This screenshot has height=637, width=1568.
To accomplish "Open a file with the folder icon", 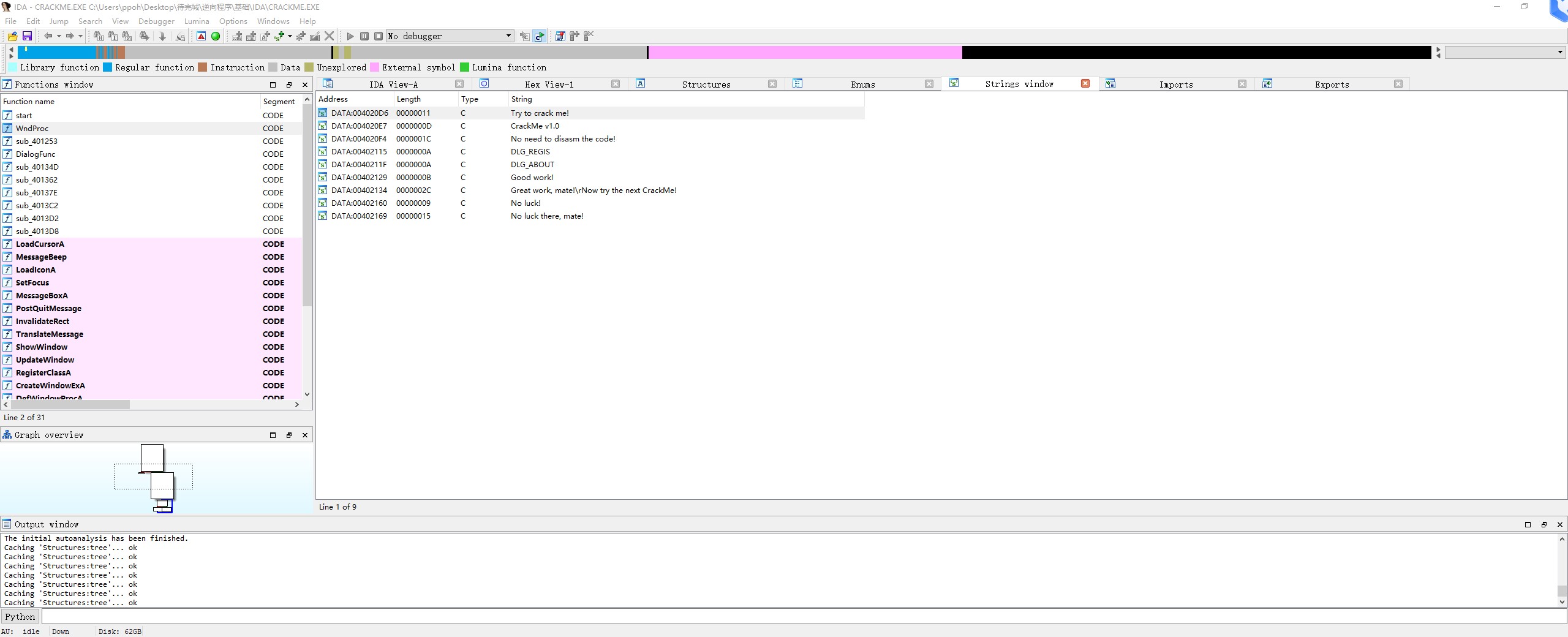I will pyautogui.click(x=12, y=36).
